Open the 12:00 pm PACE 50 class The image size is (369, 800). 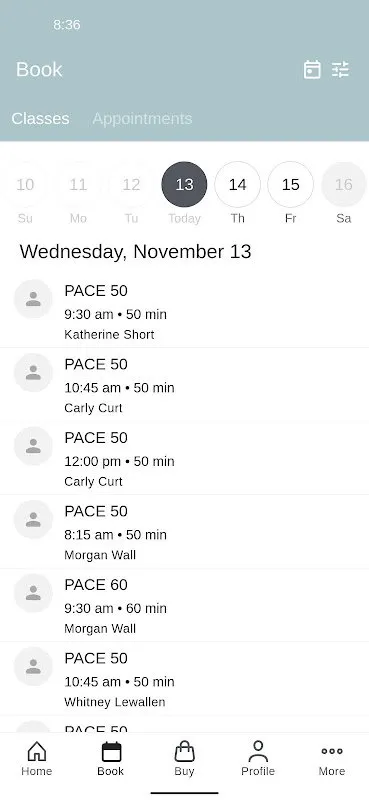click(x=184, y=458)
